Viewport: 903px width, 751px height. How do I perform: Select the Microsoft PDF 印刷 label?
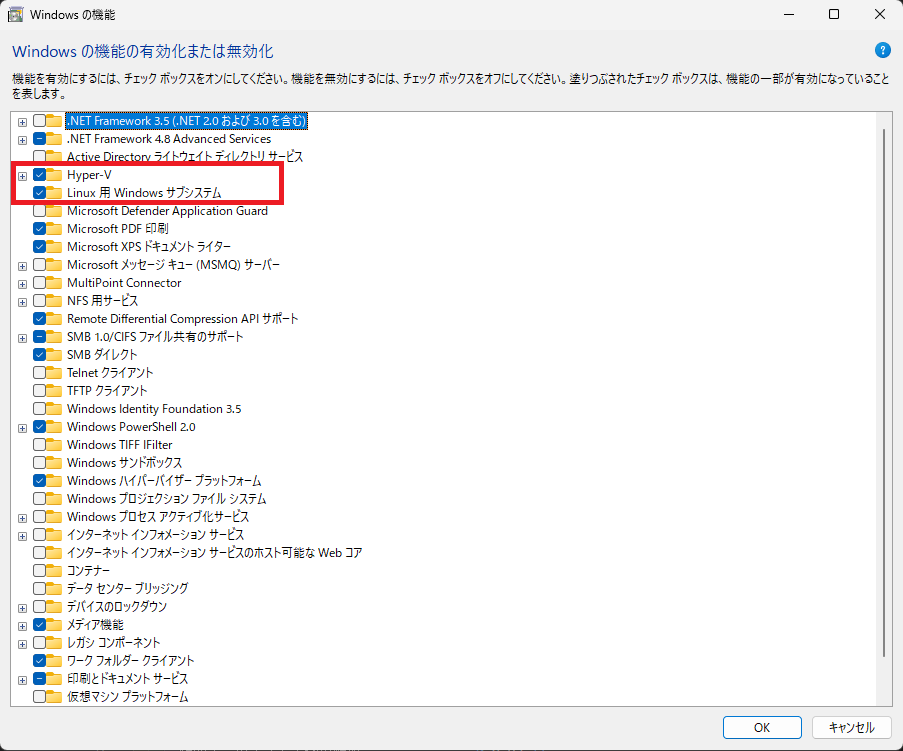[117, 229]
